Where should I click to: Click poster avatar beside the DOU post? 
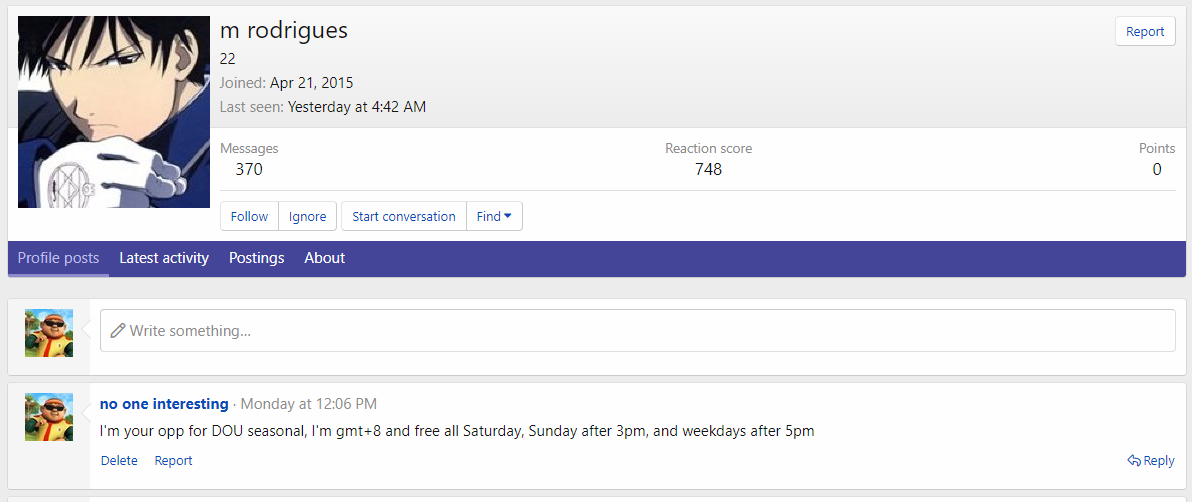point(49,417)
